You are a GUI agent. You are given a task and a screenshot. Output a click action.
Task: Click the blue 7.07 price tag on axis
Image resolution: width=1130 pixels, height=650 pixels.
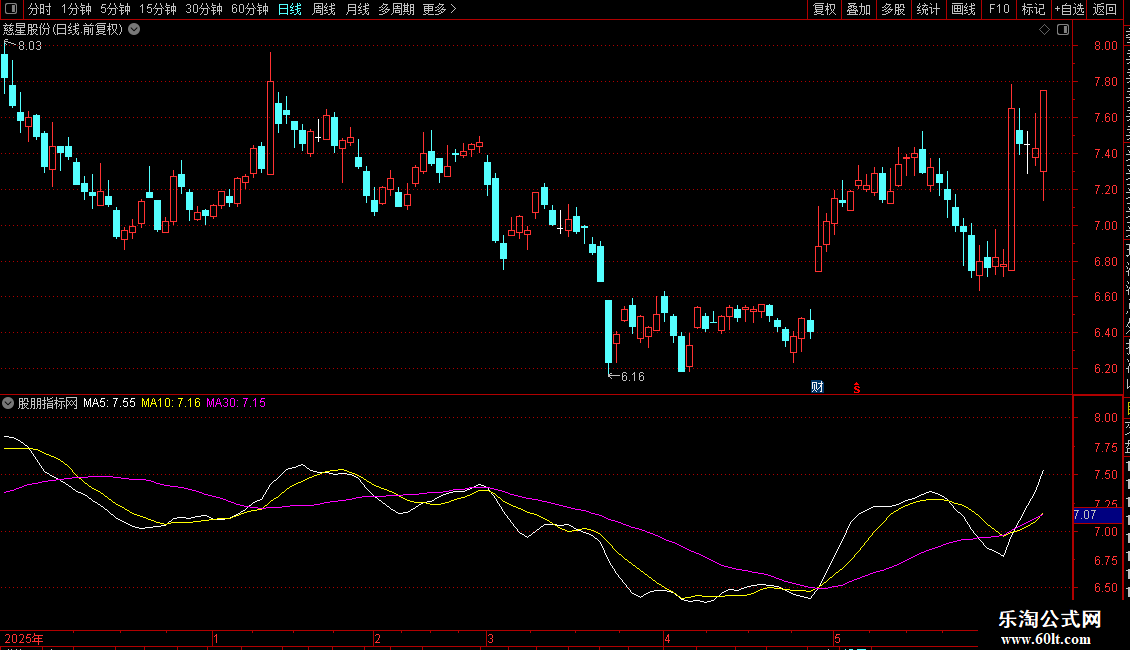click(1097, 515)
